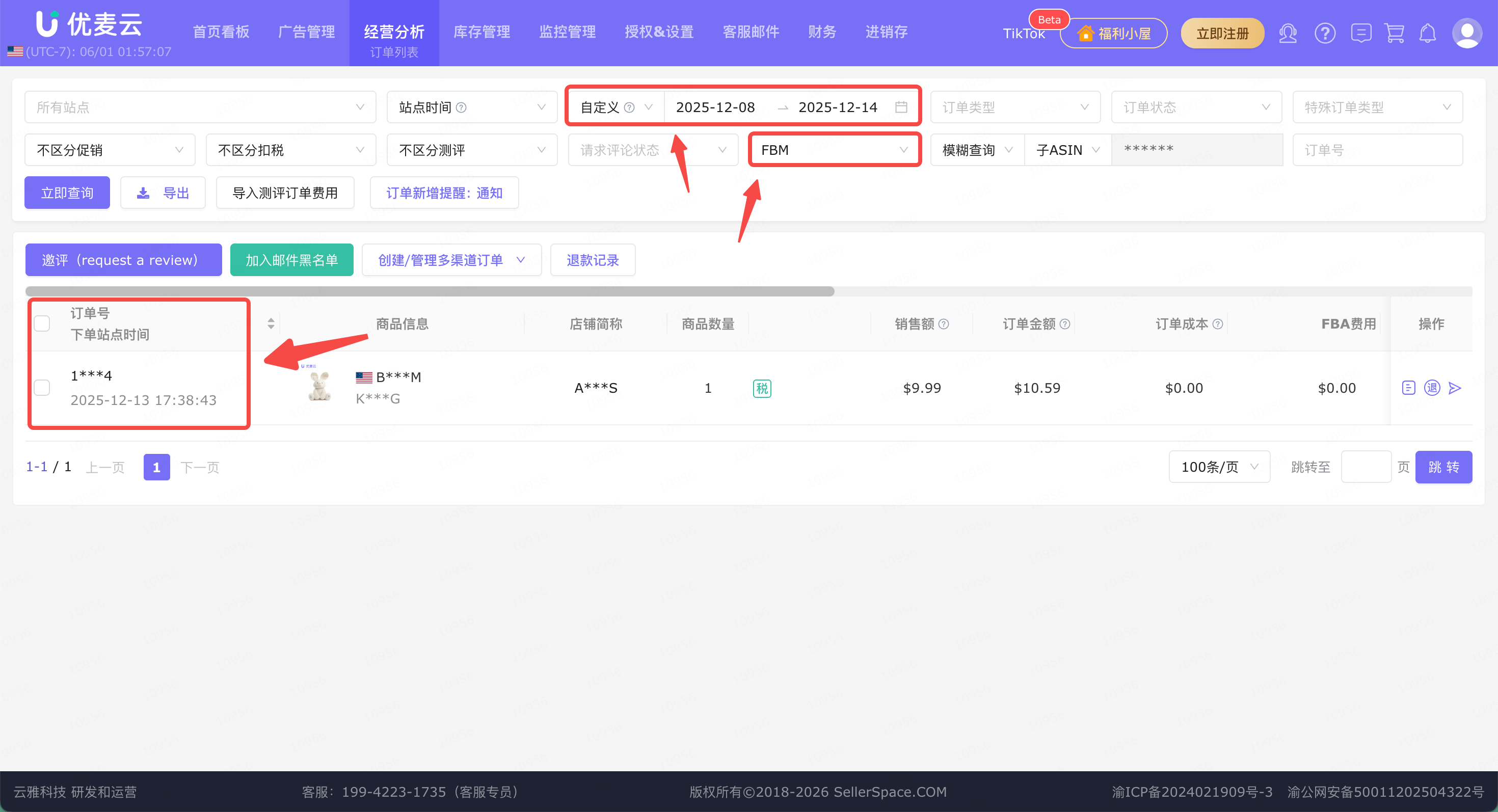Open the 客服邮件 menu
Screen dimensions: 1498x812
point(751,32)
